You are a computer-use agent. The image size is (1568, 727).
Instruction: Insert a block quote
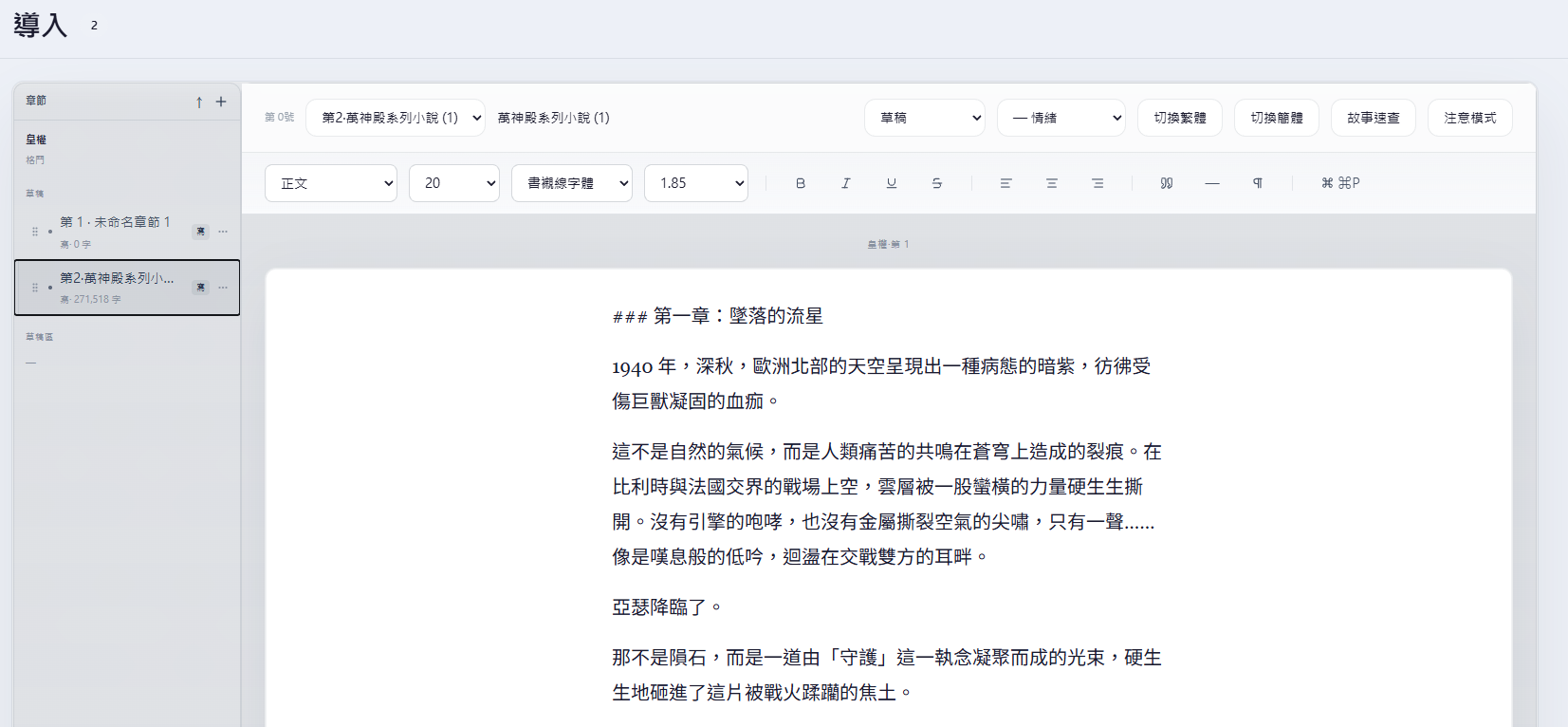[x=1167, y=183]
